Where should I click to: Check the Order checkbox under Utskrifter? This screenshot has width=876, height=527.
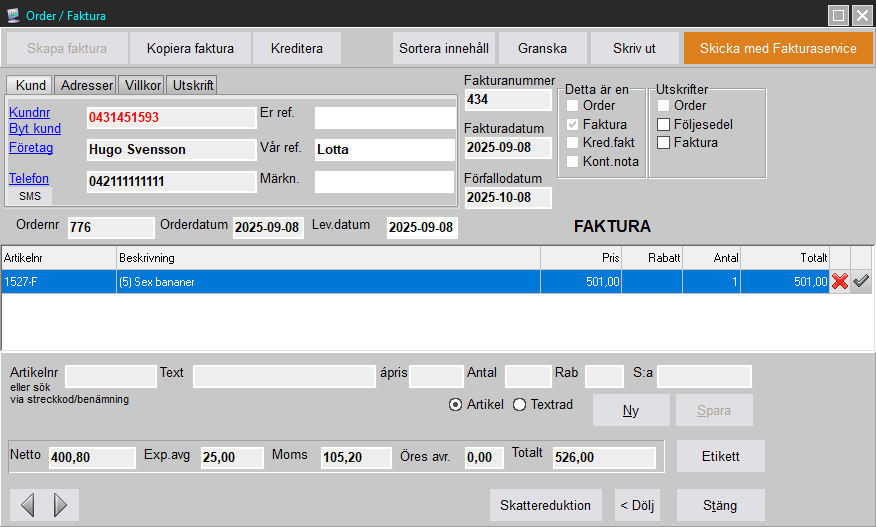(663, 105)
